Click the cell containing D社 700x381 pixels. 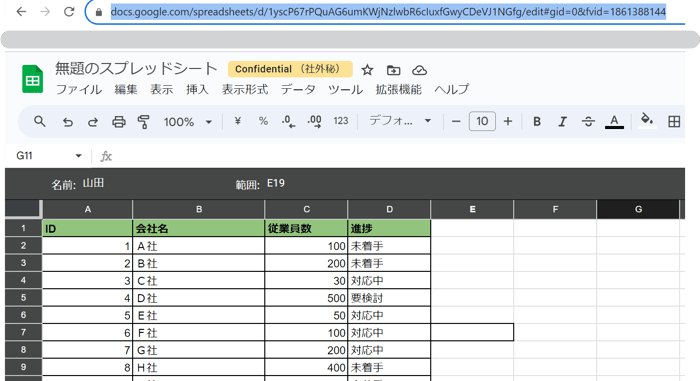pyautogui.click(x=199, y=298)
